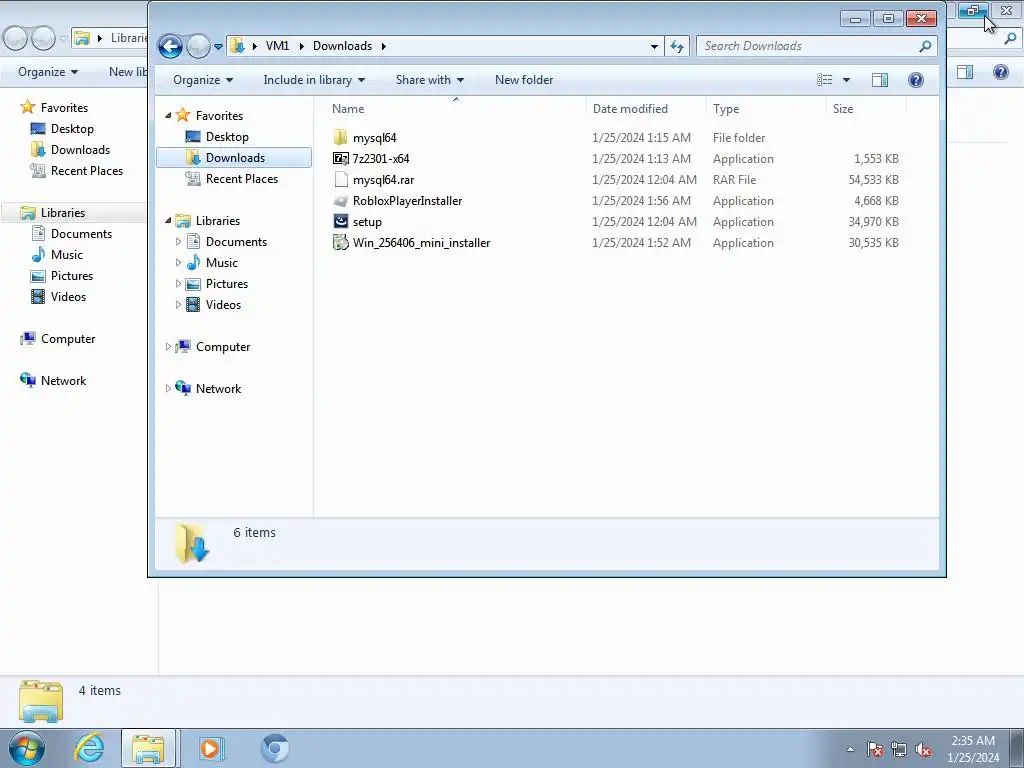Click the refresh button next to the address bar
Image resolution: width=1024 pixels, height=768 pixels.
click(x=677, y=46)
